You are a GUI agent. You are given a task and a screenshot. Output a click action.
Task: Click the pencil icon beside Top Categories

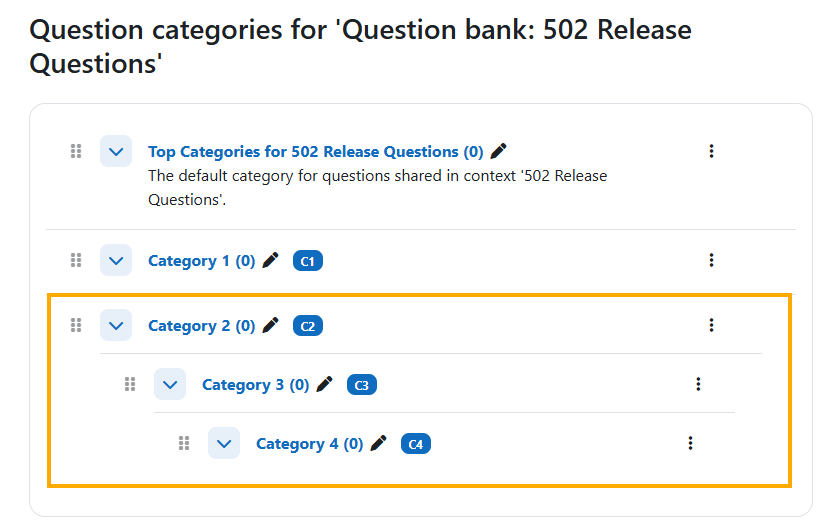[499, 151]
